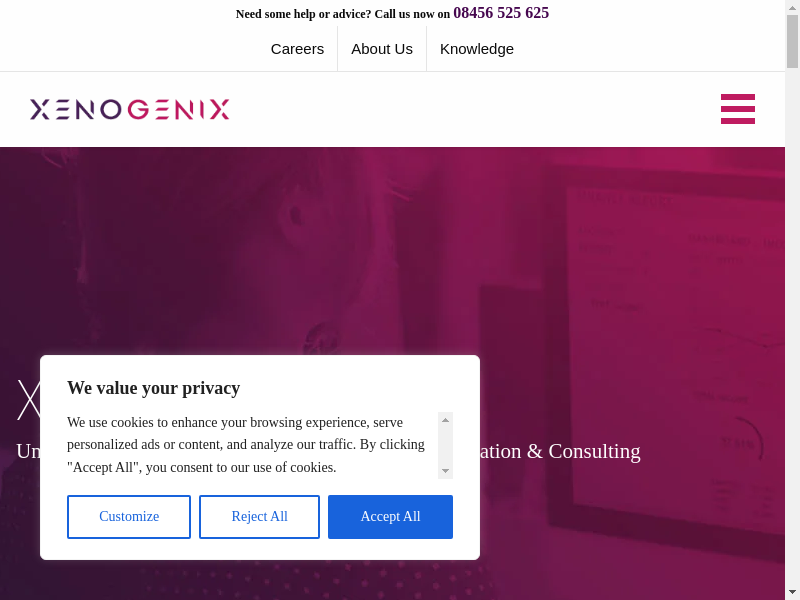
Task: Open the Careers menu item
Action: pos(297,49)
